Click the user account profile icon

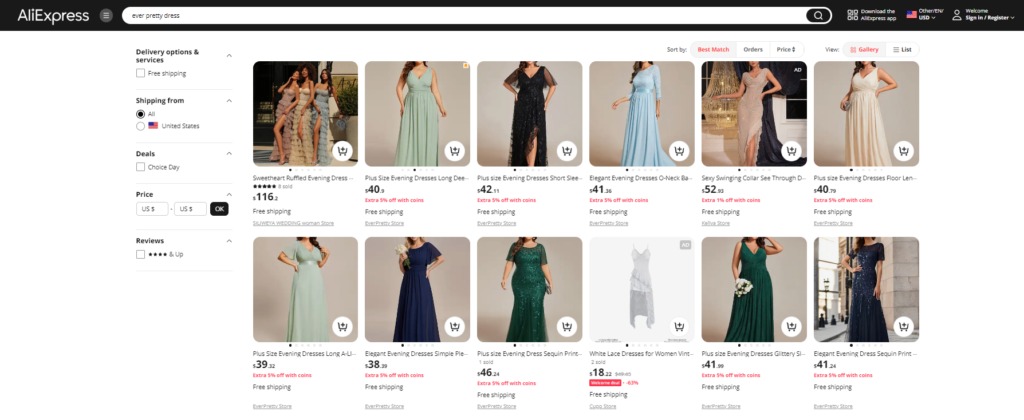click(x=957, y=15)
